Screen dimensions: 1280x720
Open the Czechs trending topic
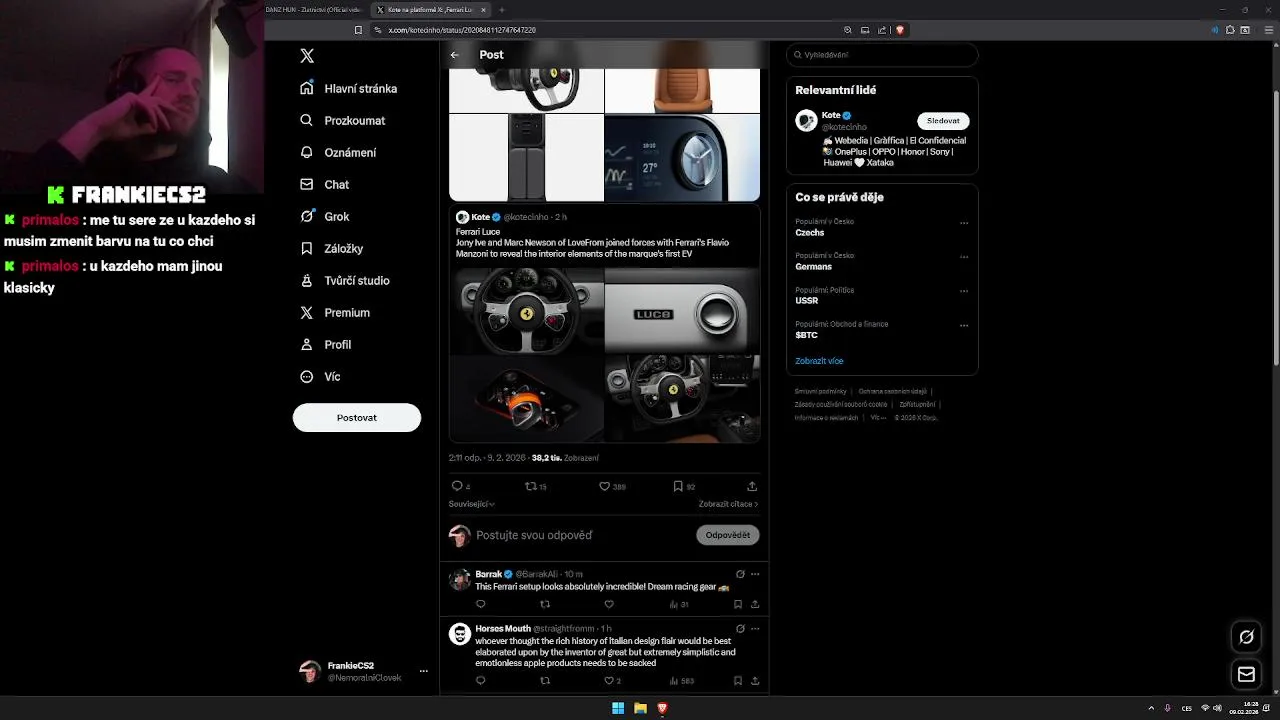[810, 232]
